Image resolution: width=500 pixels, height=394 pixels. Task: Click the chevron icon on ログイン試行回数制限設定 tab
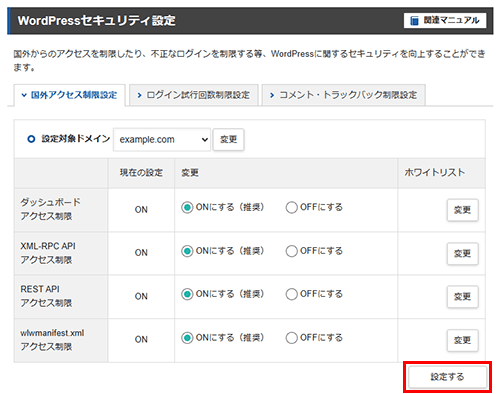coord(139,95)
